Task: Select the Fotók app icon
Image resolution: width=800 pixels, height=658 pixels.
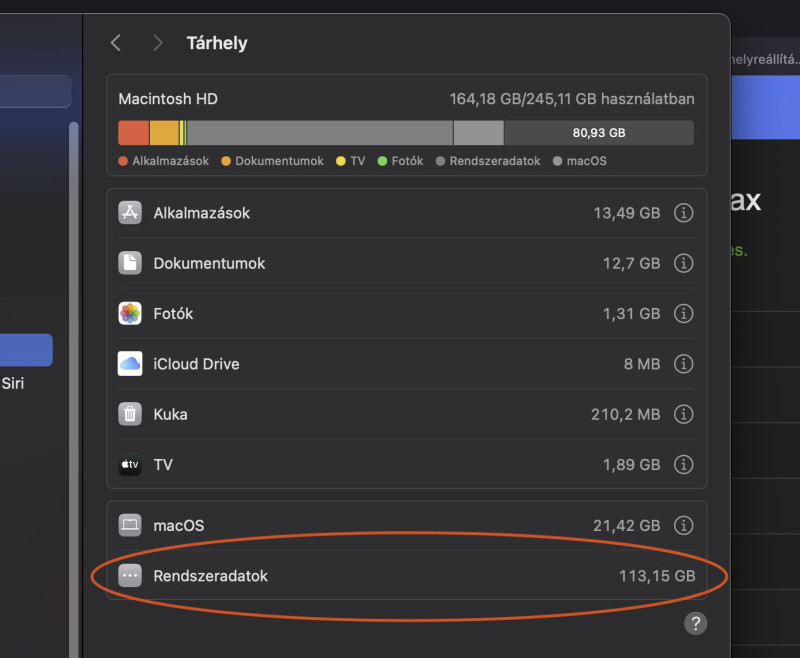Action: pos(130,313)
